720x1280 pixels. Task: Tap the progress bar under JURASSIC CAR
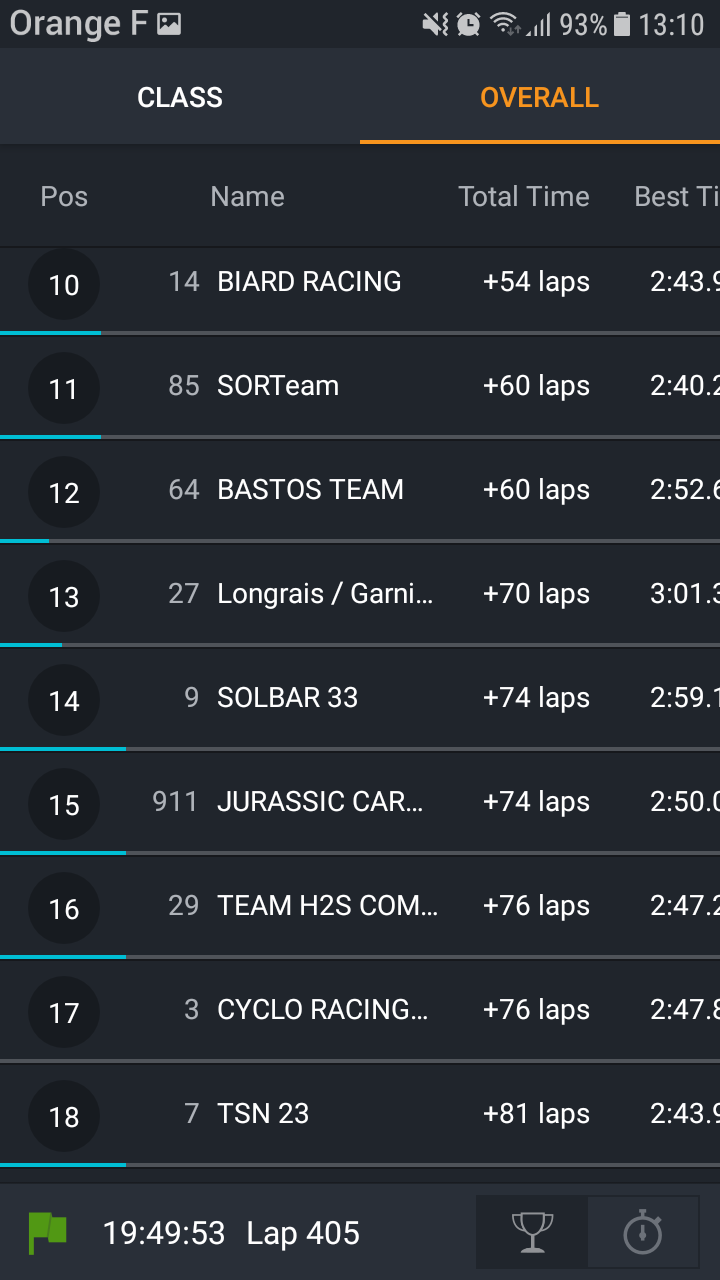tap(360, 853)
